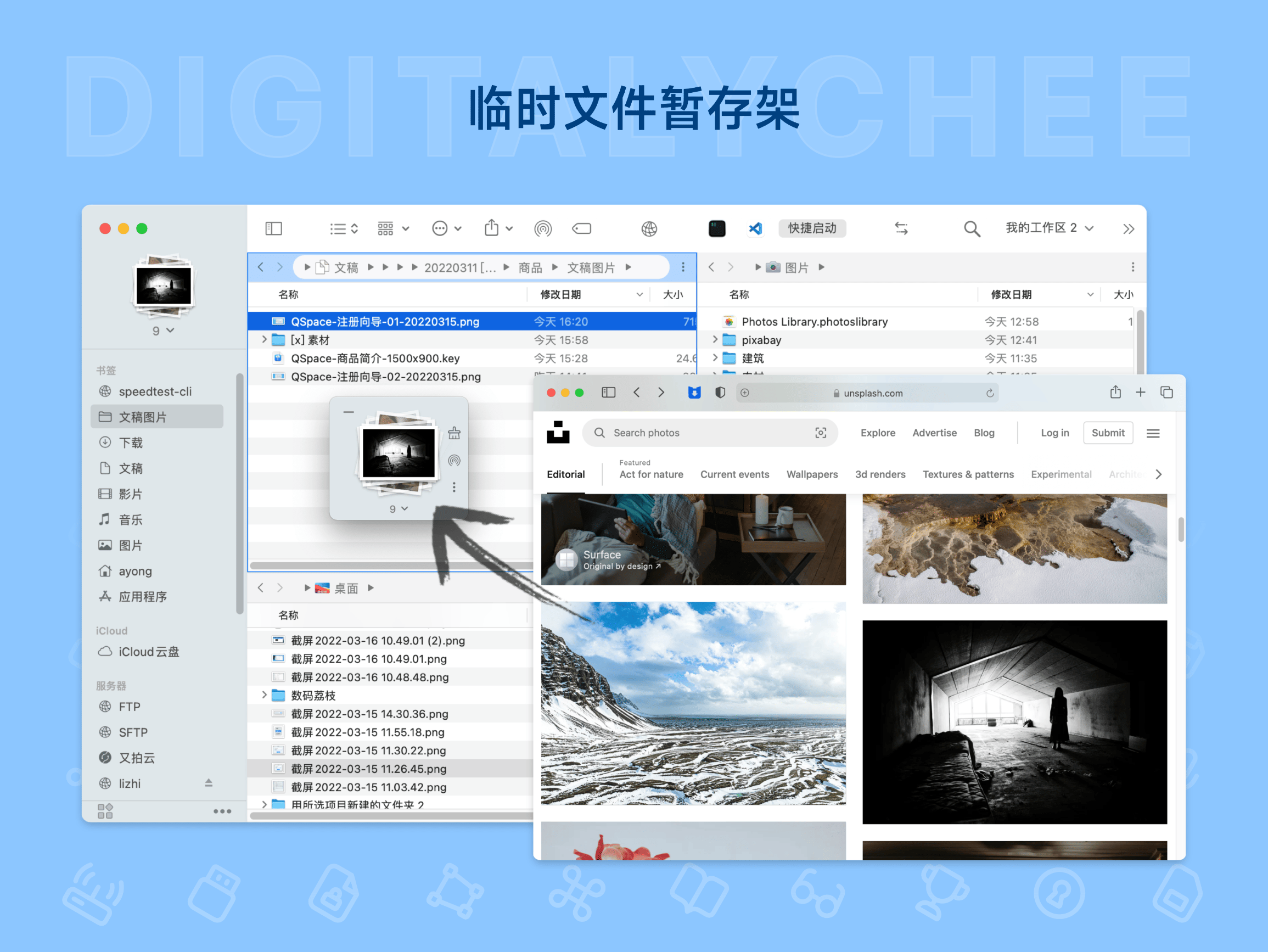Click the Unsplash logo
1268x952 pixels.
(558, 433)
